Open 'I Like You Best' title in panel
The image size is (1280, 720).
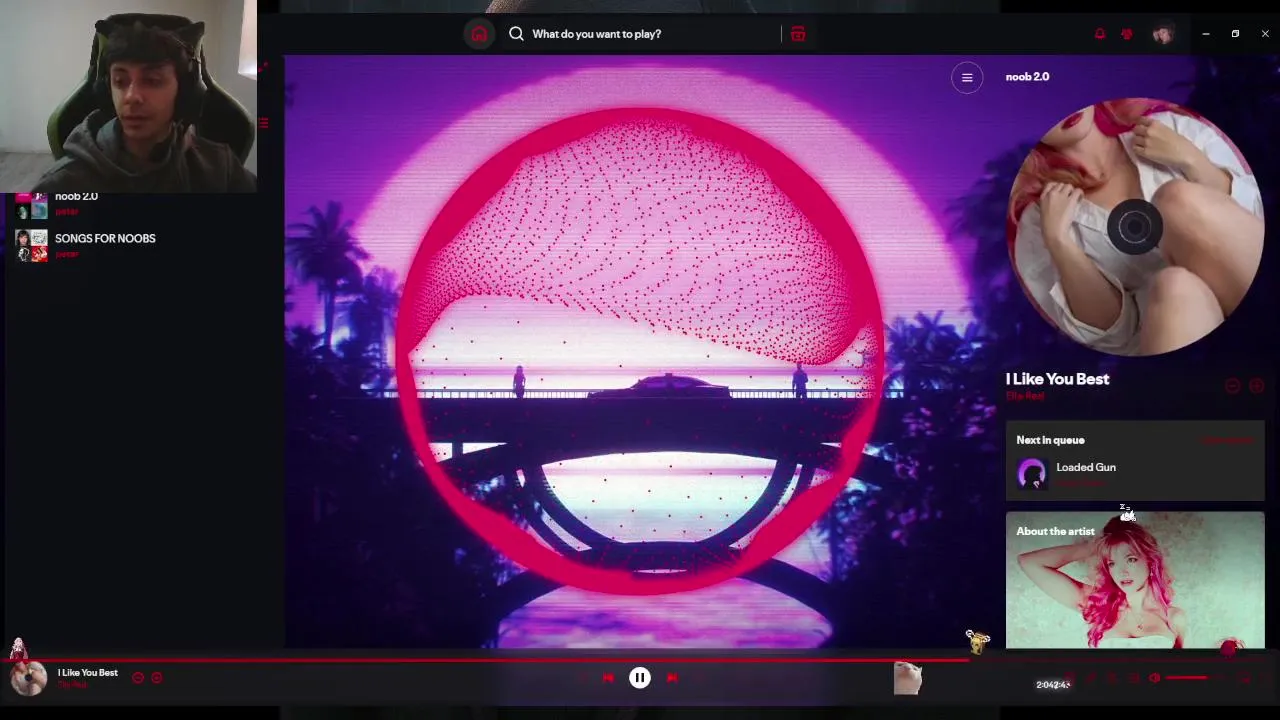click(1057, 379)
